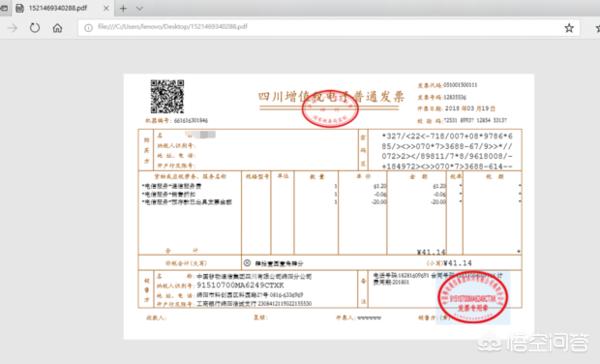Click the forward navigation arrow
The width and height of the screenshot is (600, 364).
[x=13, y=28]
